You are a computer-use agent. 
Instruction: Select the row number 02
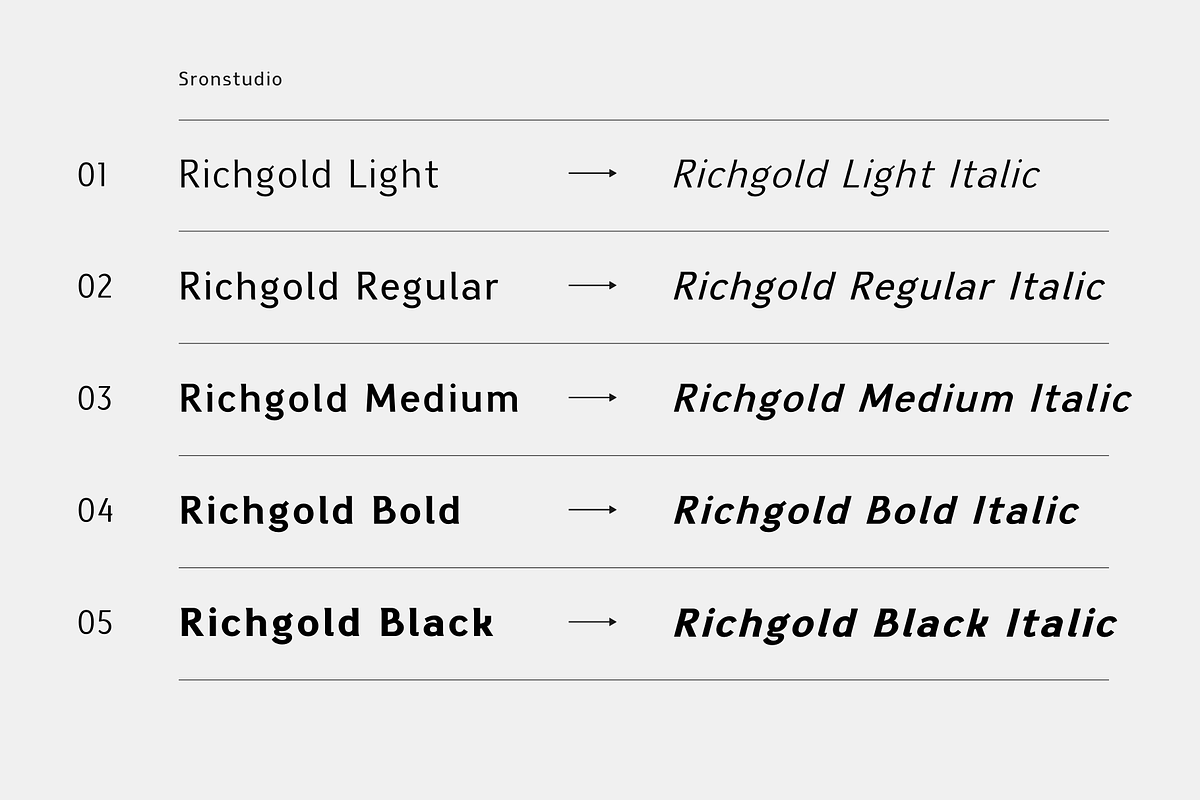[95, 288]
